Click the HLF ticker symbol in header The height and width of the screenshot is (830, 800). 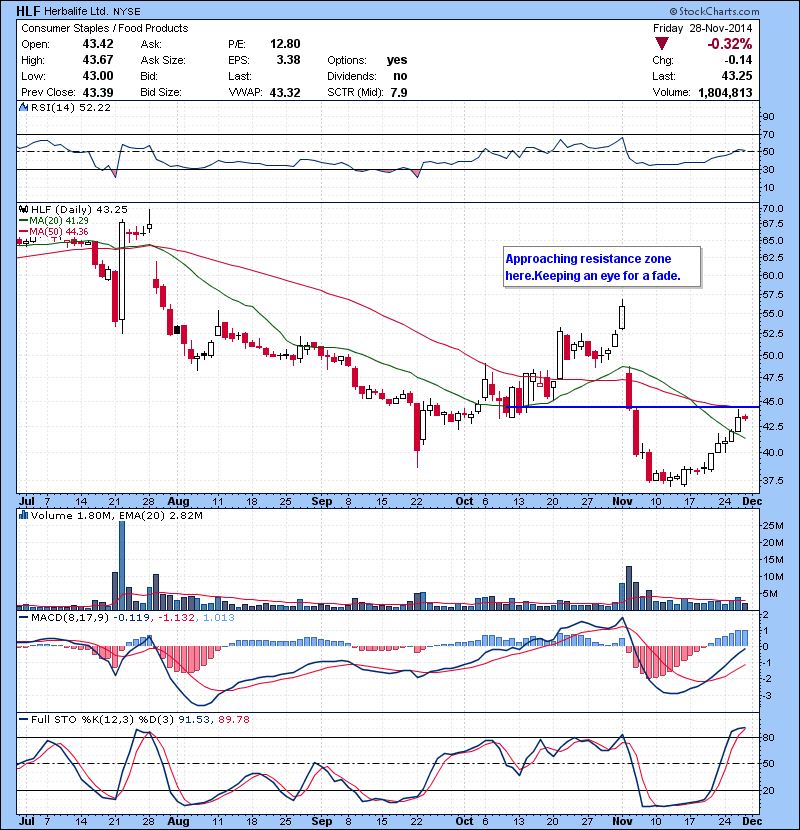tap(28, 11)
